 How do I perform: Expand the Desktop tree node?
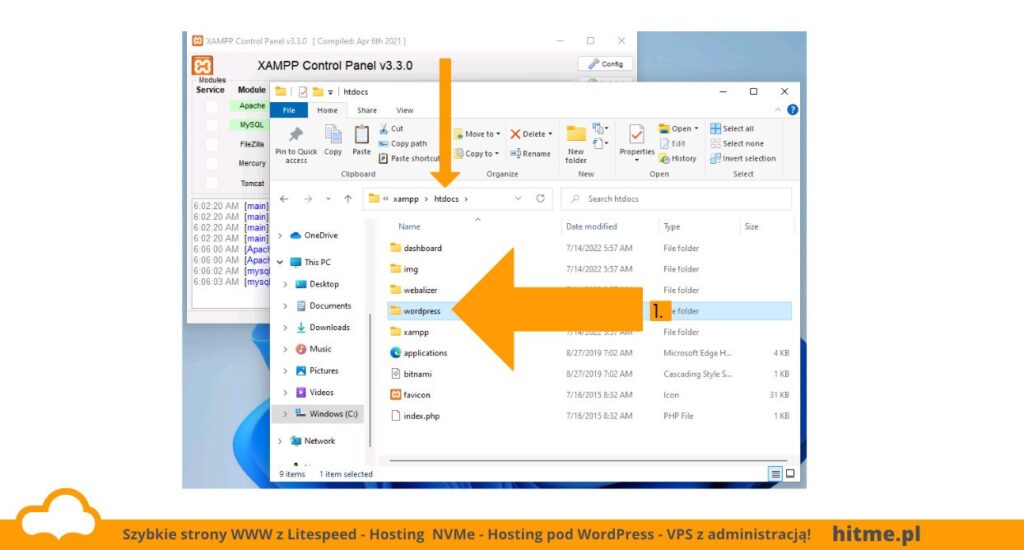tap(285, 284)
